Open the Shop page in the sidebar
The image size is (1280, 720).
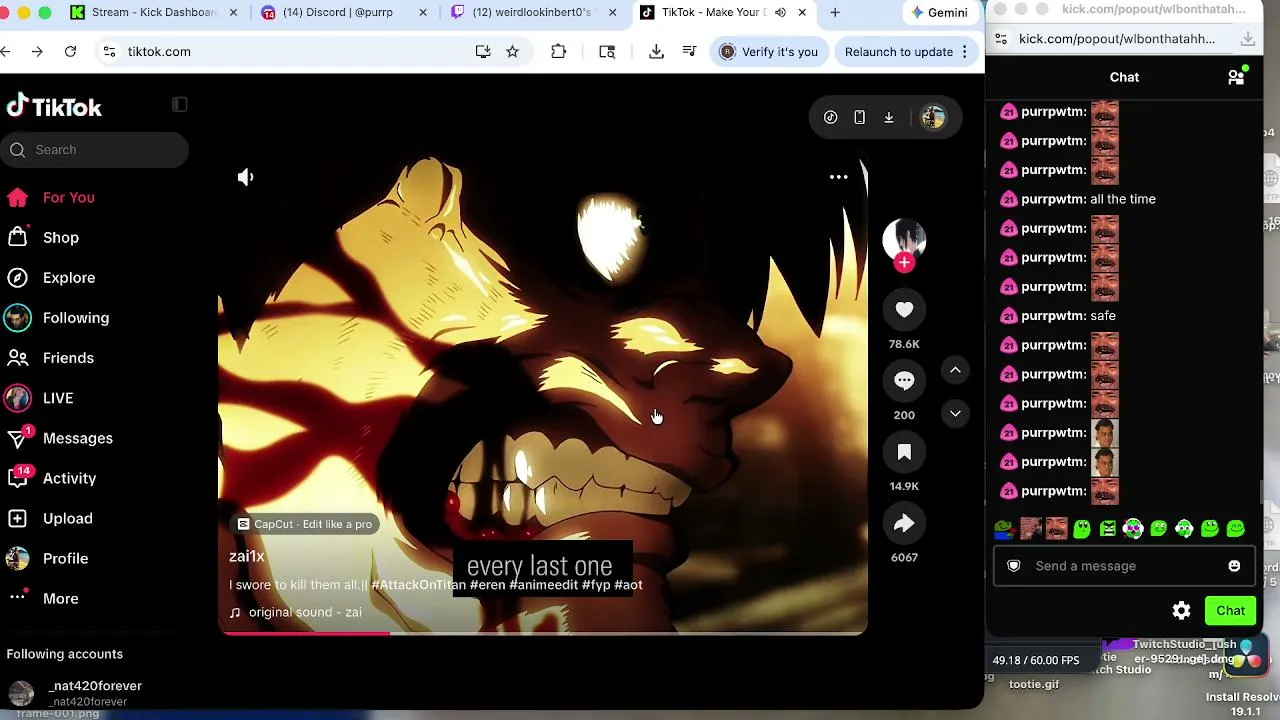coord(61,238)
